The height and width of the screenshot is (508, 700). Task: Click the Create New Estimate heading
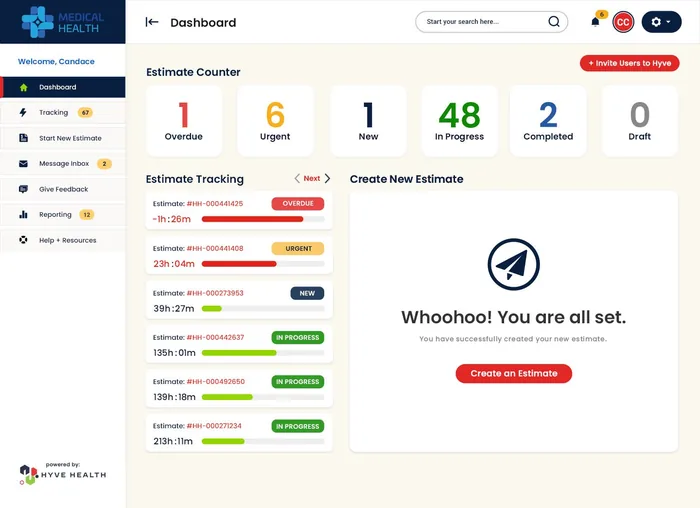pos(407,179)
